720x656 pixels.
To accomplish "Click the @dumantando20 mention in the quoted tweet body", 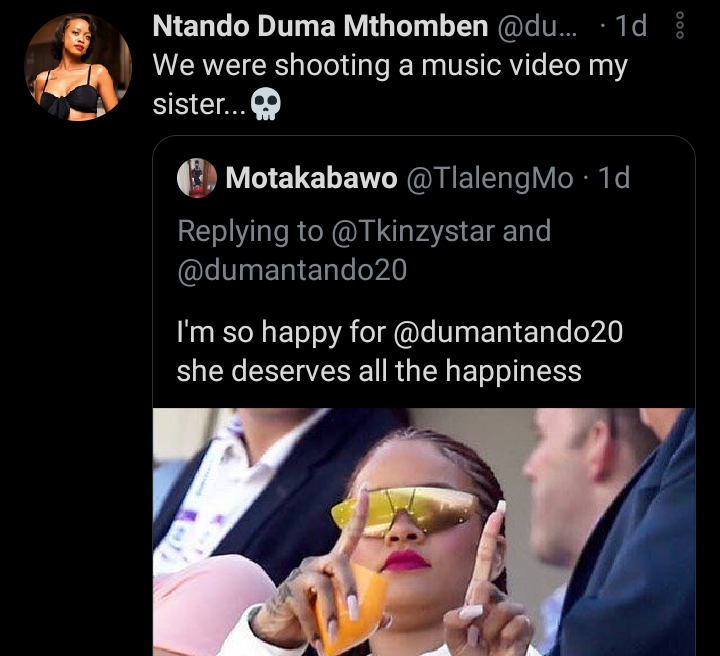I will (x=509, y=331).
